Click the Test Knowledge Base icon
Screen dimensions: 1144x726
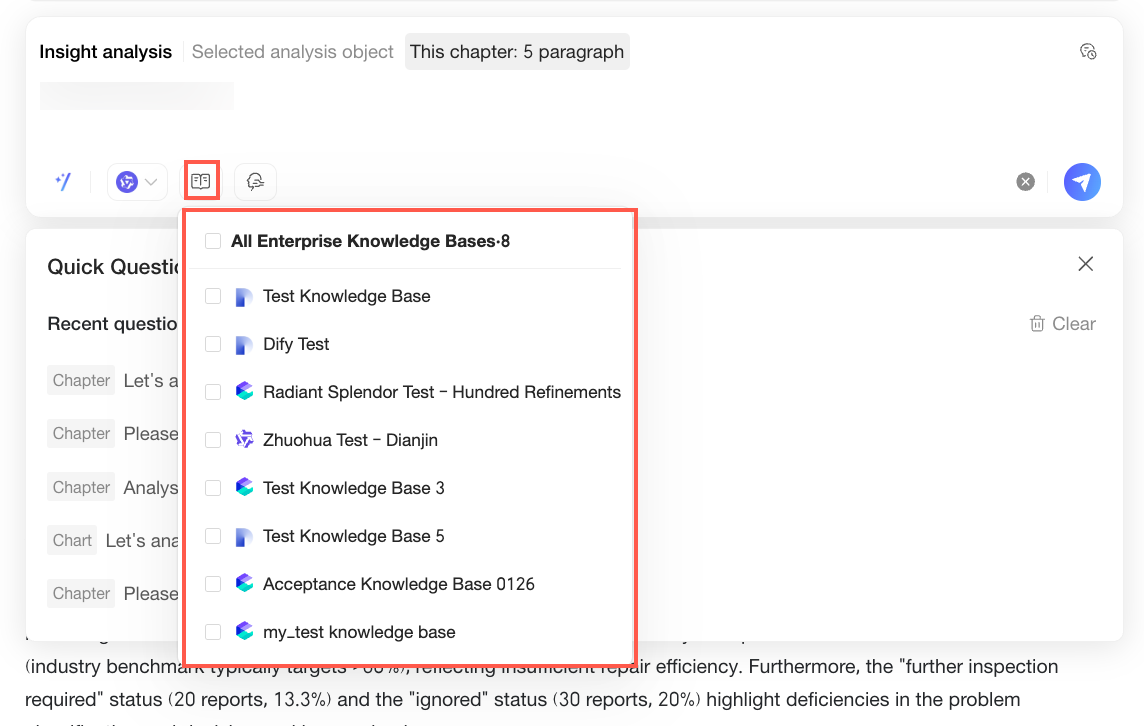[x=244, y=296]
